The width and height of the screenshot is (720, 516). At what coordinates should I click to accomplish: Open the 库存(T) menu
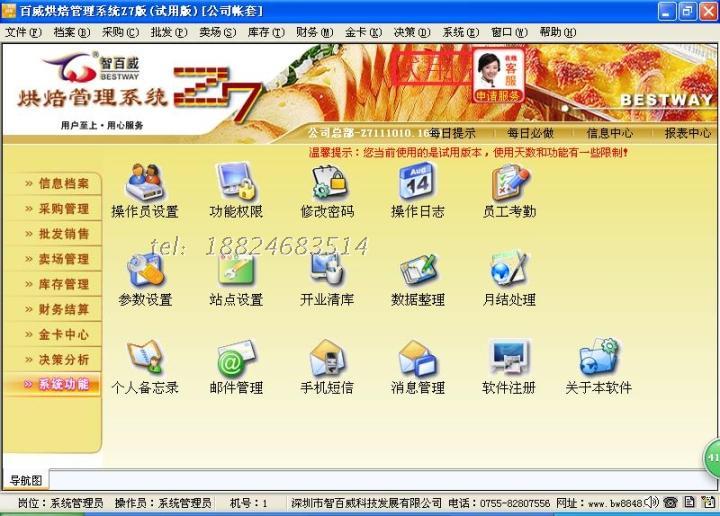click(x=266, y=32)
